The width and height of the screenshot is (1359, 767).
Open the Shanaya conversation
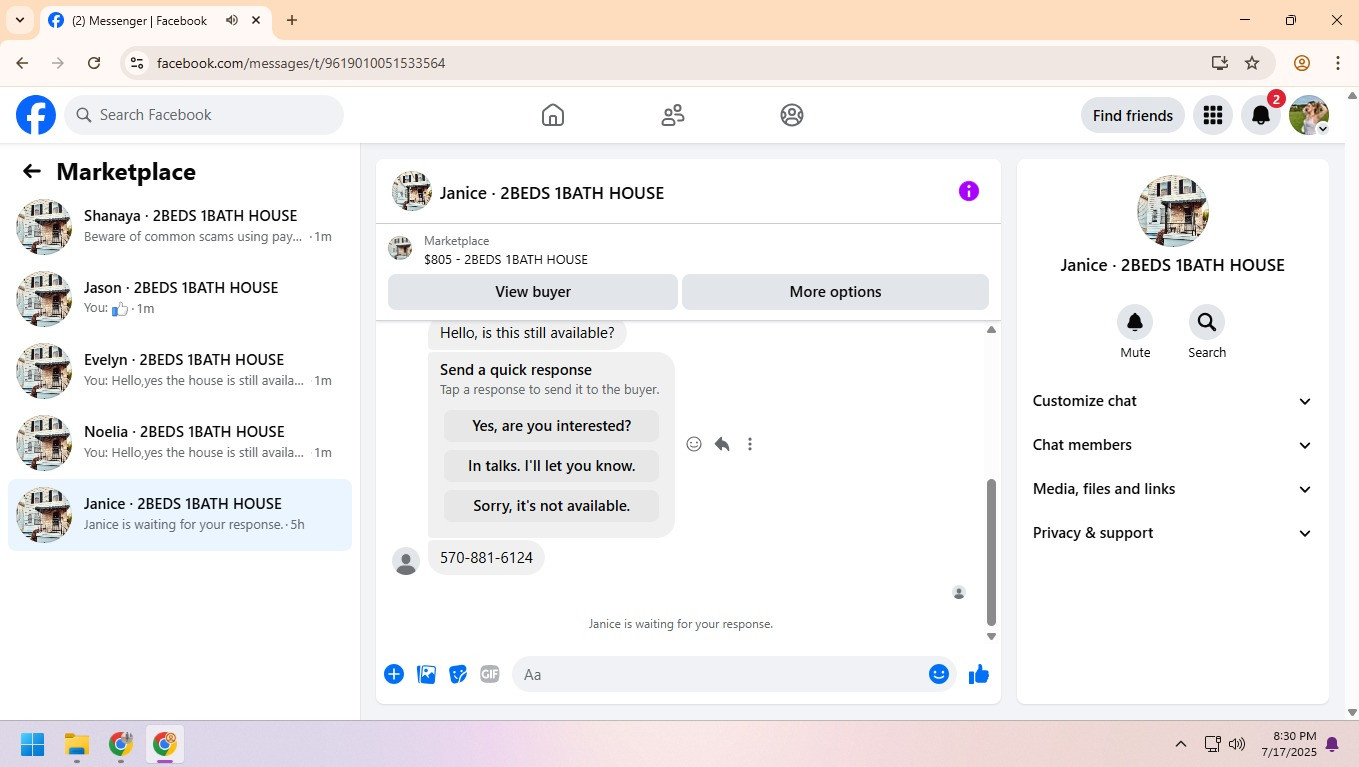pyautogui.click(x=180, y=227)
